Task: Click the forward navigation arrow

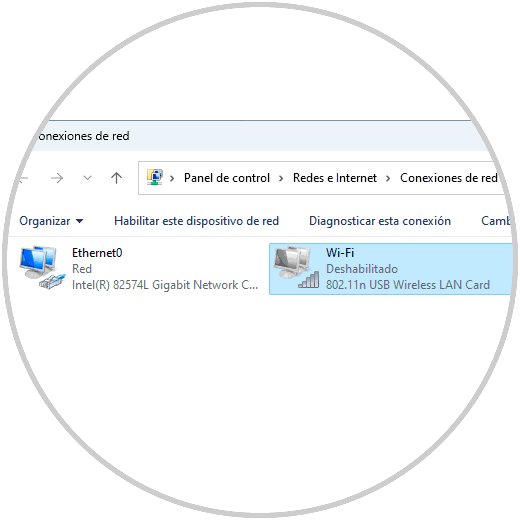Action: click(57, 178)
